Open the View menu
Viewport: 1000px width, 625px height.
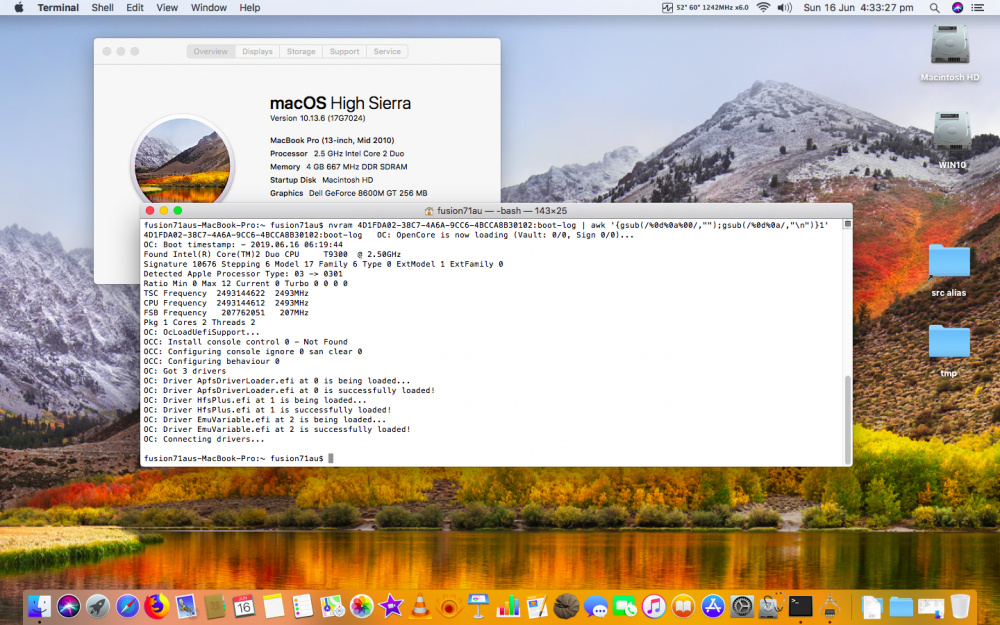(x=167, y=8)
